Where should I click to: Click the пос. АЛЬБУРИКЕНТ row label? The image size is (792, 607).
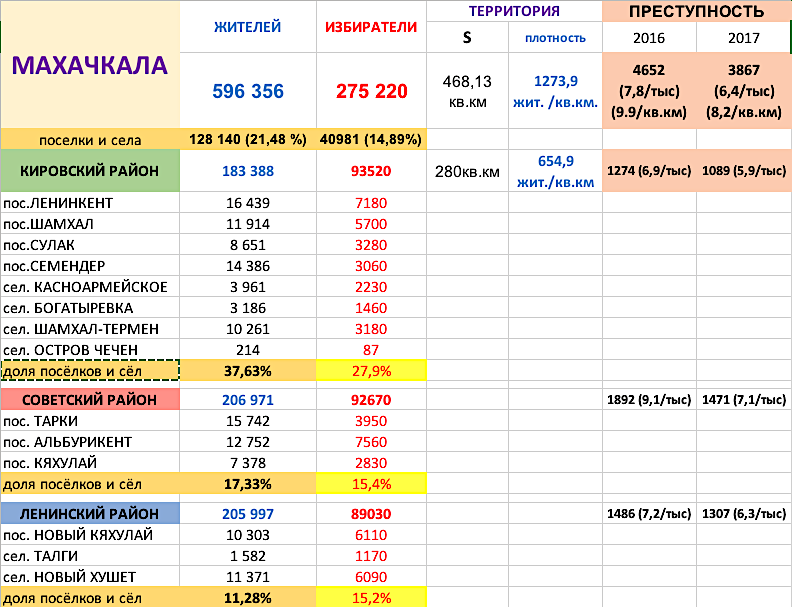click(x=90, y=442)
